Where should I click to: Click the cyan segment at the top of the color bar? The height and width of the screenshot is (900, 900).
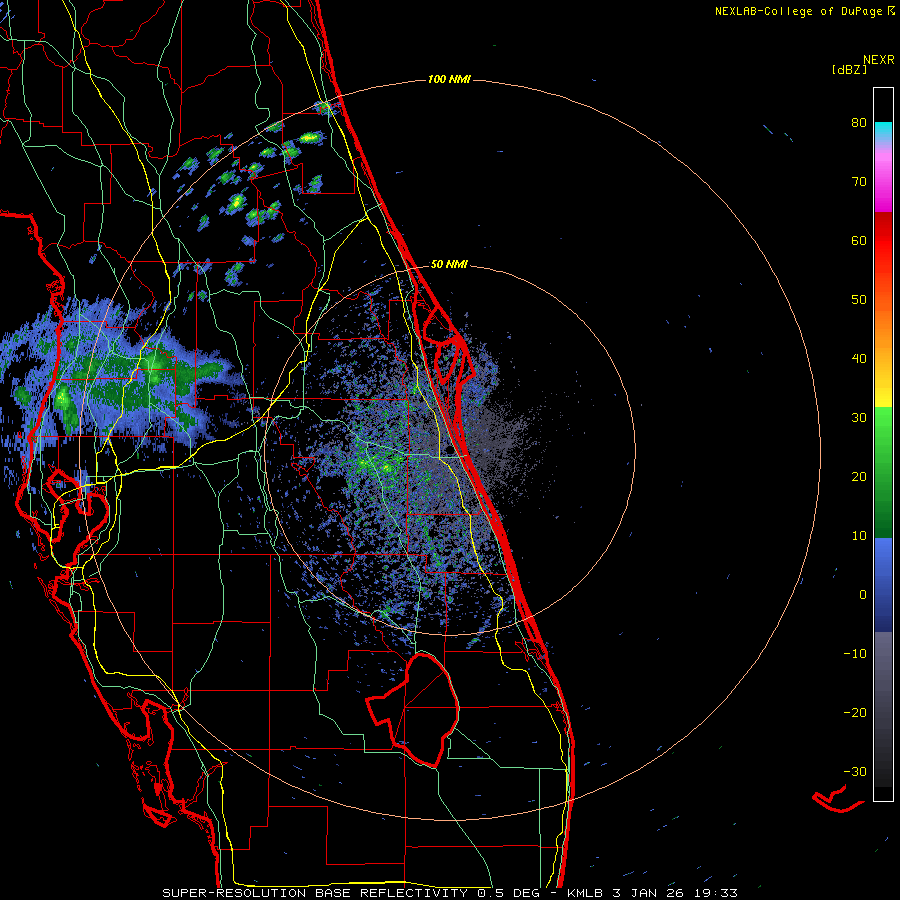[883, 131]
